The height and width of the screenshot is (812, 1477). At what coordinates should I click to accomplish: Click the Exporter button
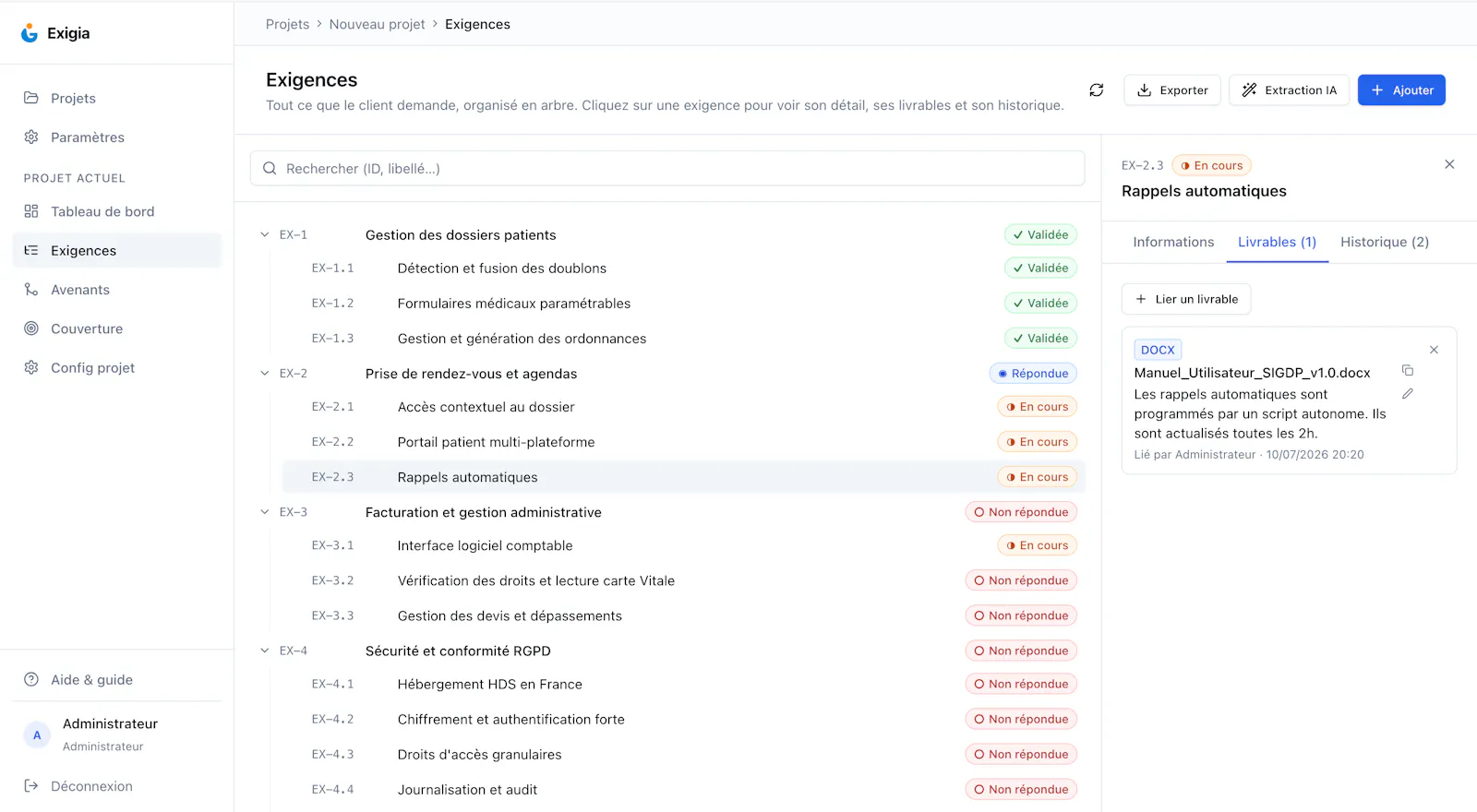tap(1172, 90)
